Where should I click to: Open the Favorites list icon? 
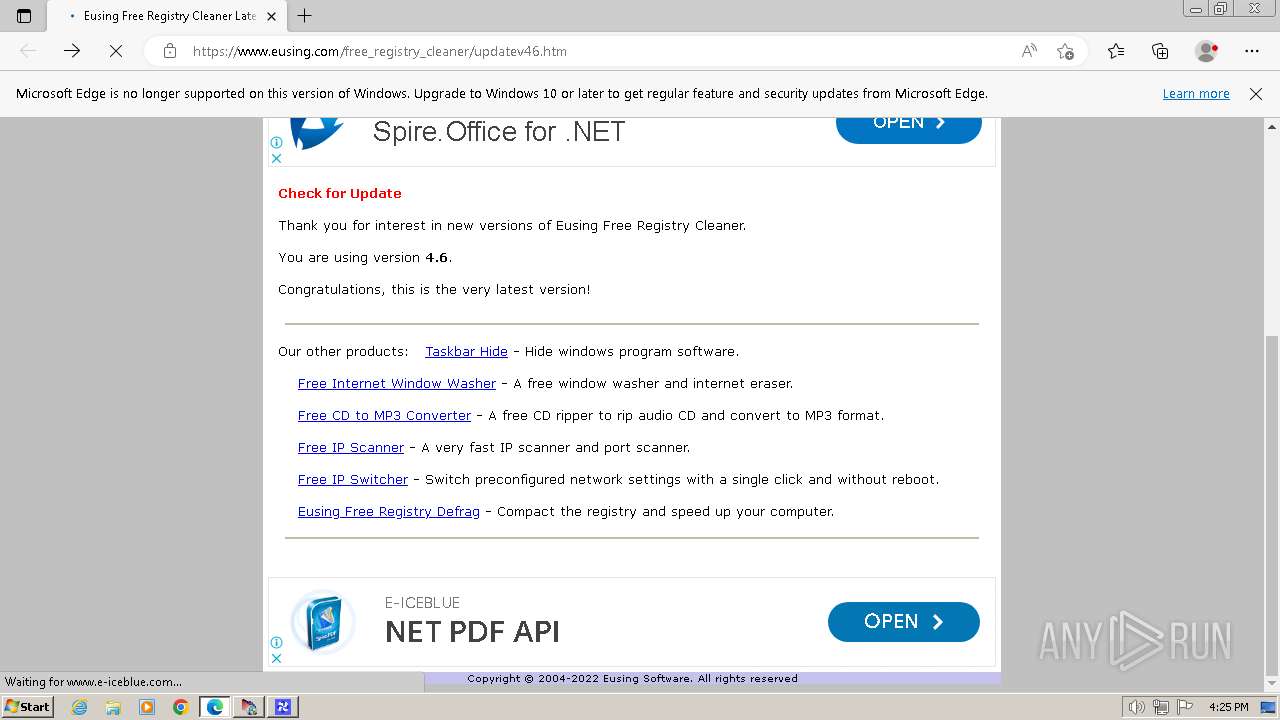1116,51
